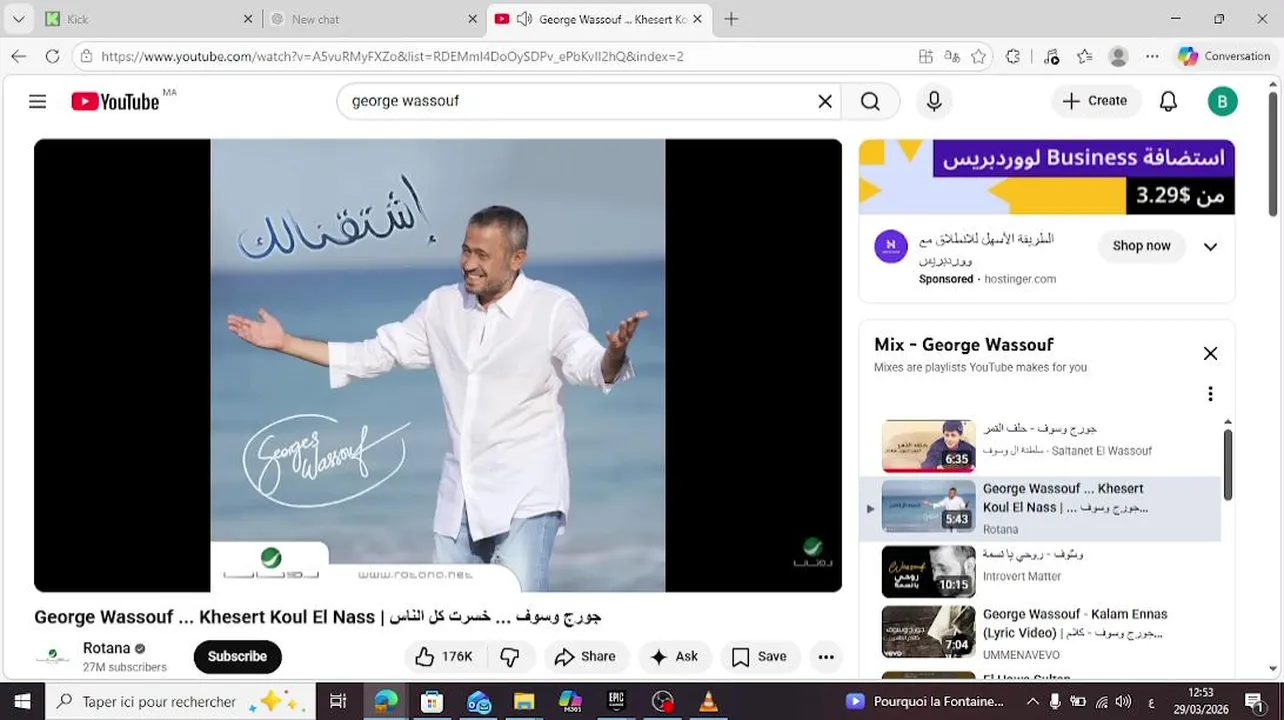
Task: Close the New chat tab
Action: 473,19
